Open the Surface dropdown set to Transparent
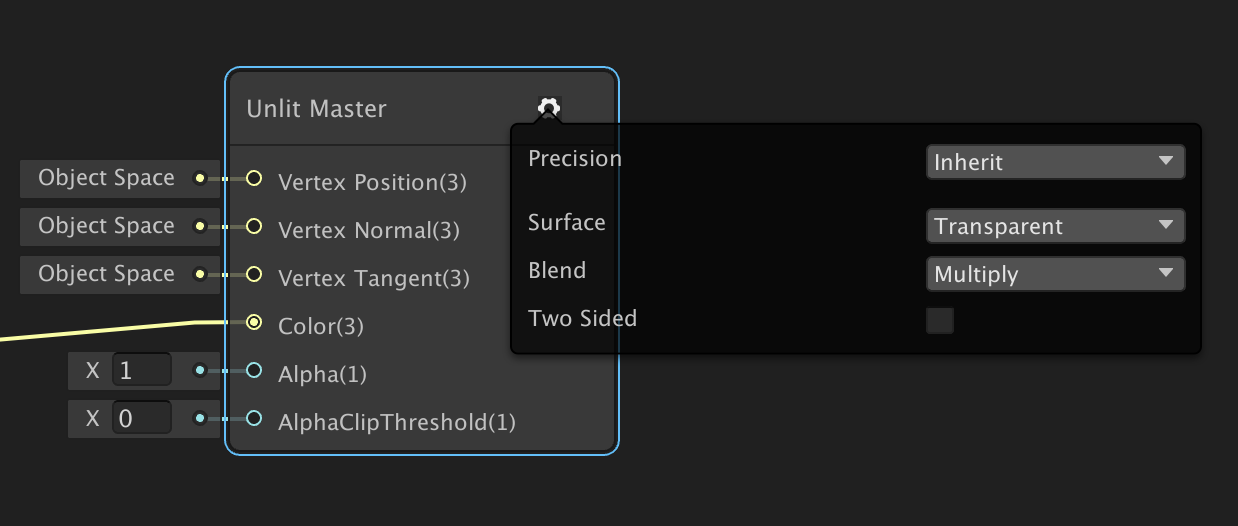Screen dimensions: 1238x526 pyautogui.click(x=1055, y=226)
